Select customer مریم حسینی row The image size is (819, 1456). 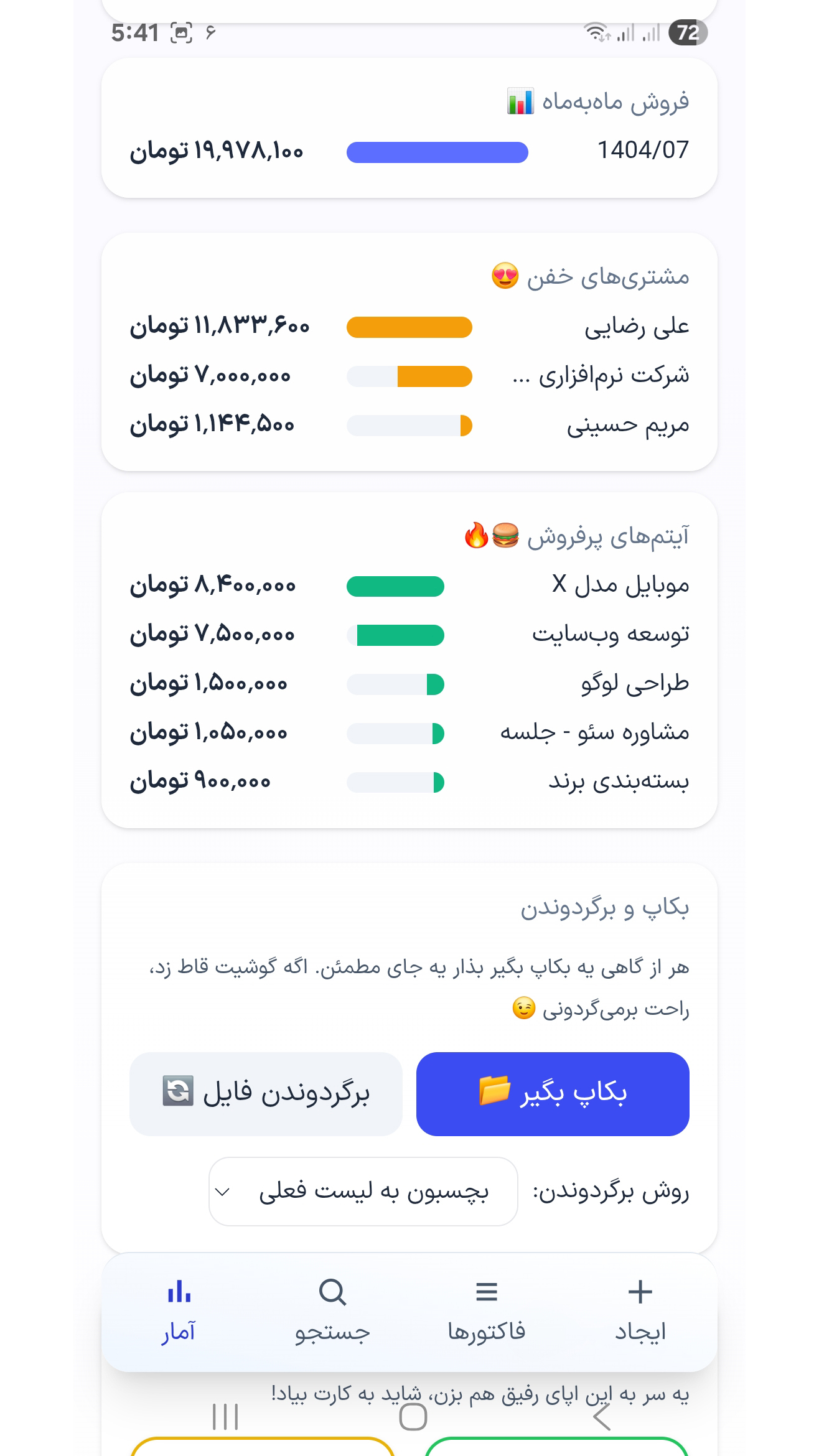627,426
